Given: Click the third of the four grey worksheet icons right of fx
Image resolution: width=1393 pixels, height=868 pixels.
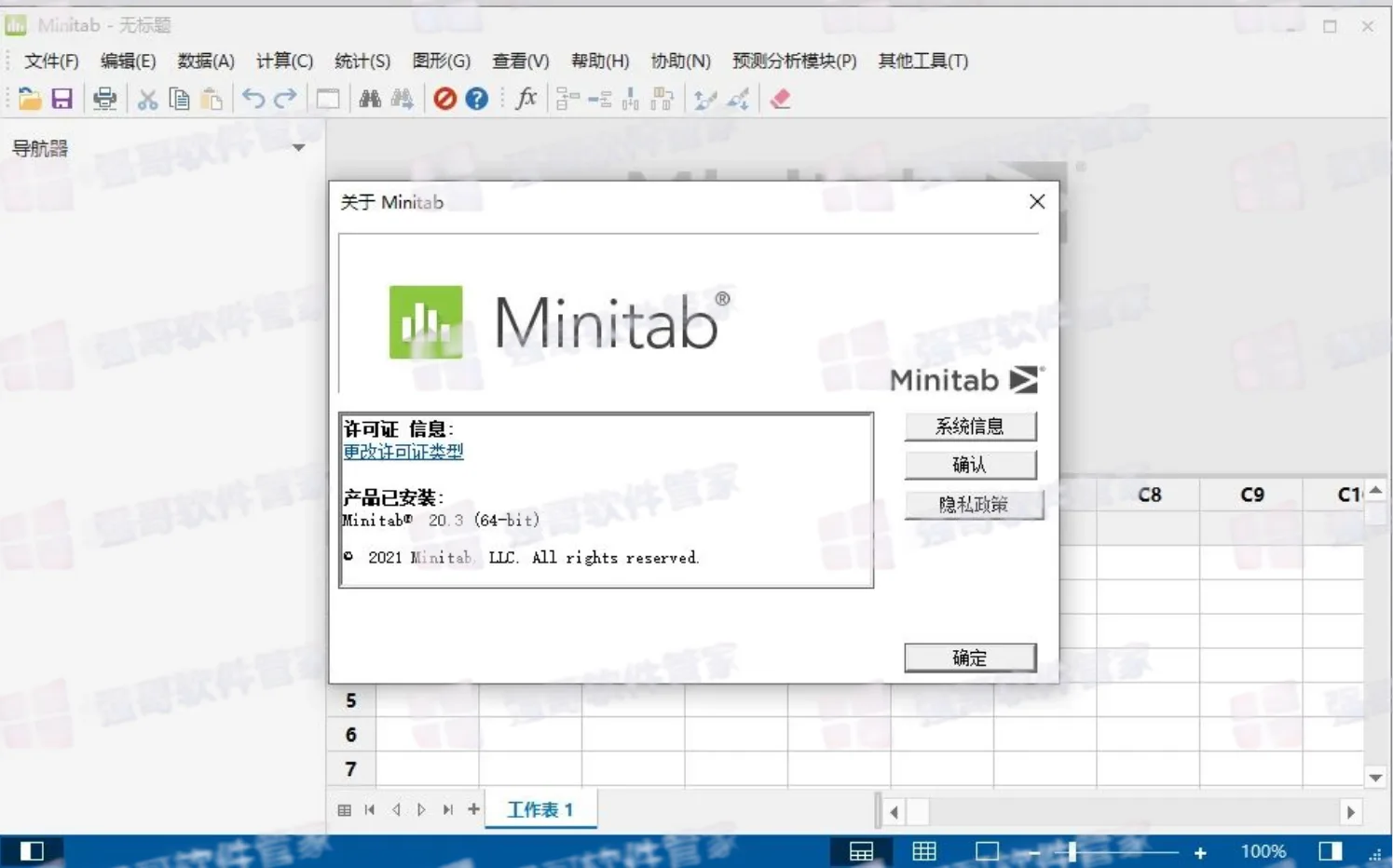Looking at the screenshot, I should (x=631, y=99).
